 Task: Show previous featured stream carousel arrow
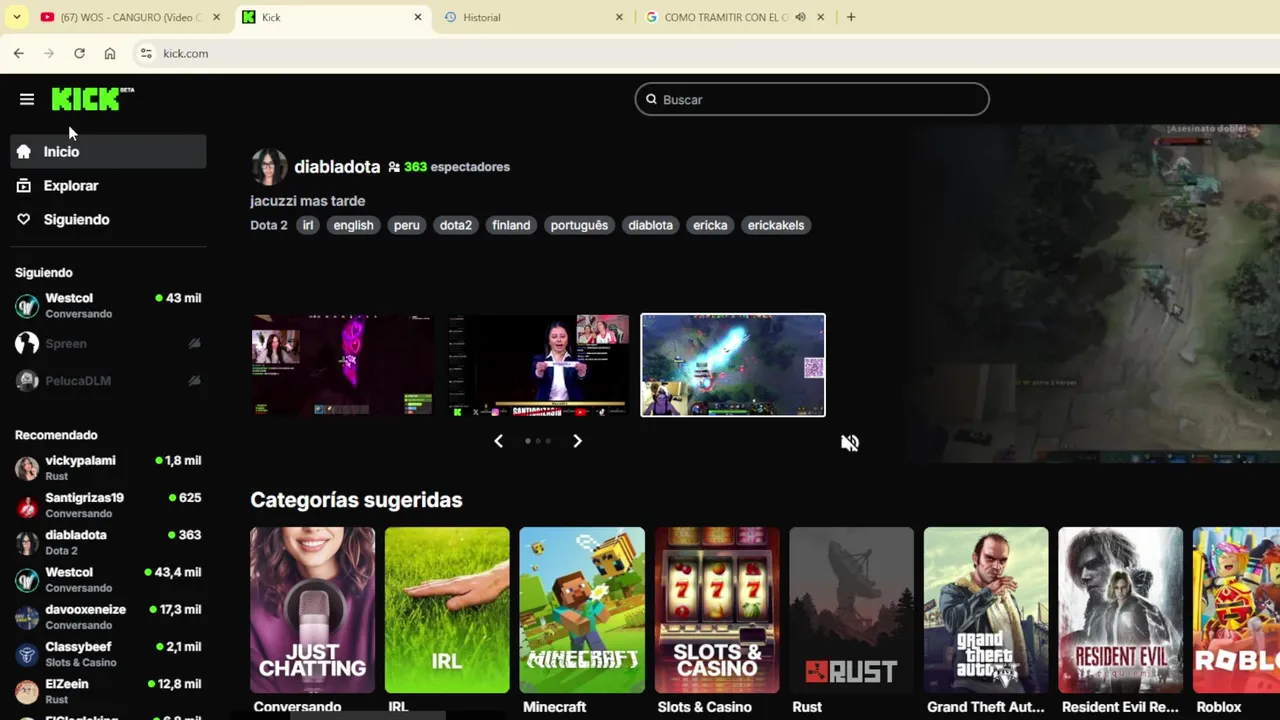point(498,441)
